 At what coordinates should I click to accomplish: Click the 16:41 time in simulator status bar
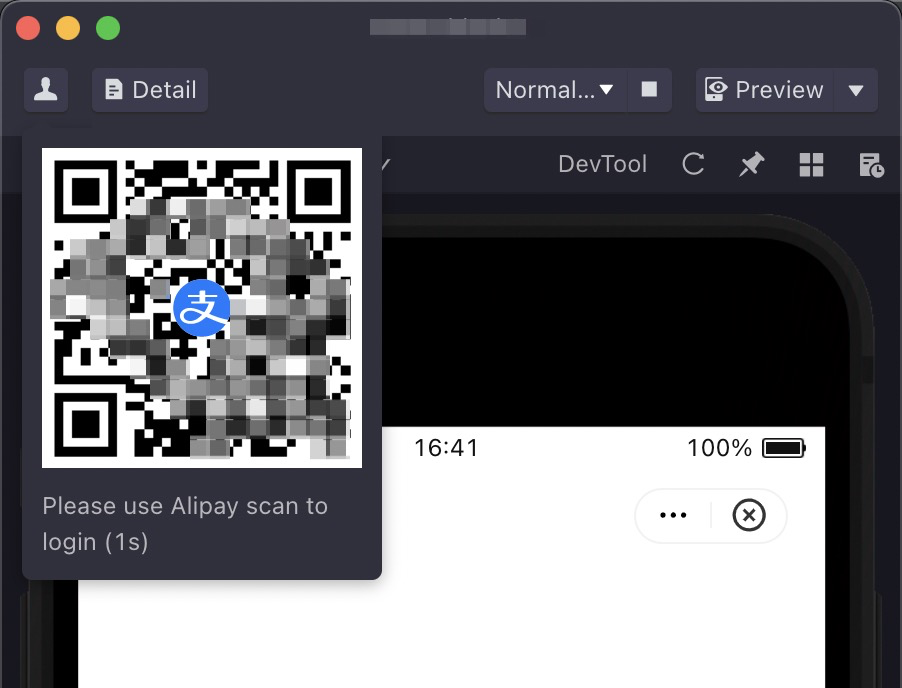tap(446, 448)
